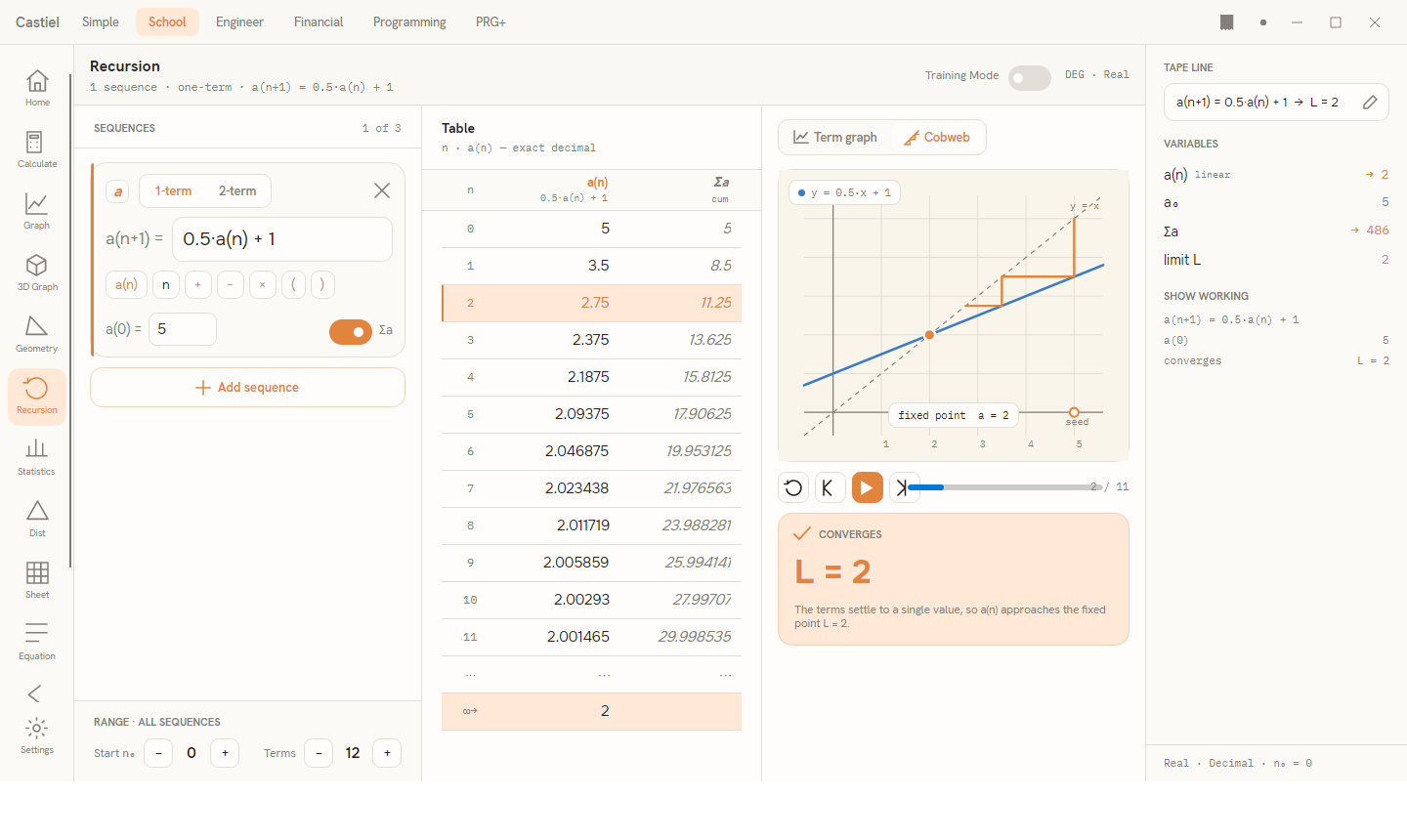Image resolution: width=1407 pixels, height=840 pixels.
Task: Select the sequence a label badge
Action: coord(118,191)
